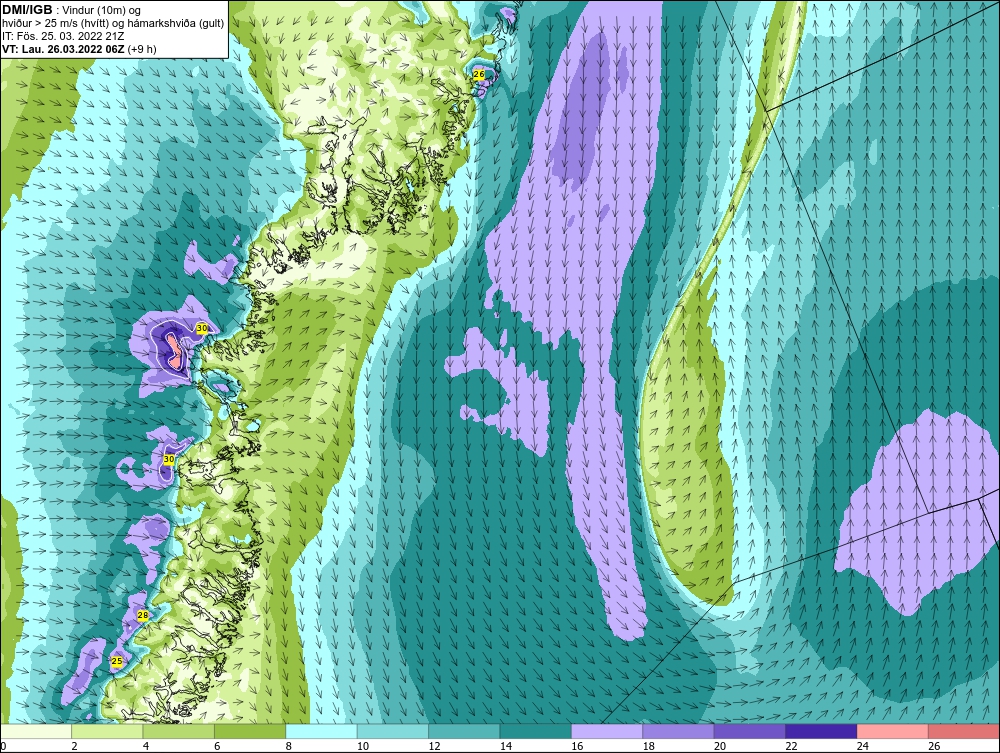Select the 16–18 m/s light lavender legend swatch

(607, 731)
